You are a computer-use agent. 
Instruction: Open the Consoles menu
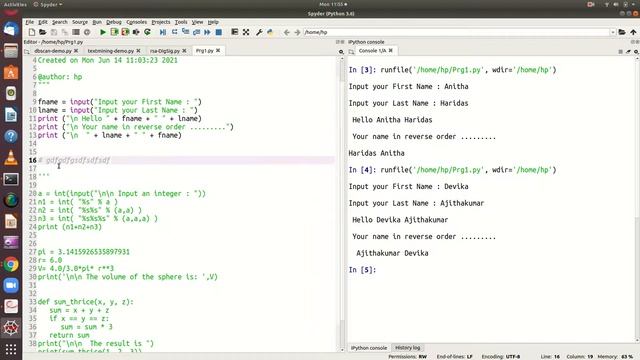click(x=136, y=22)
